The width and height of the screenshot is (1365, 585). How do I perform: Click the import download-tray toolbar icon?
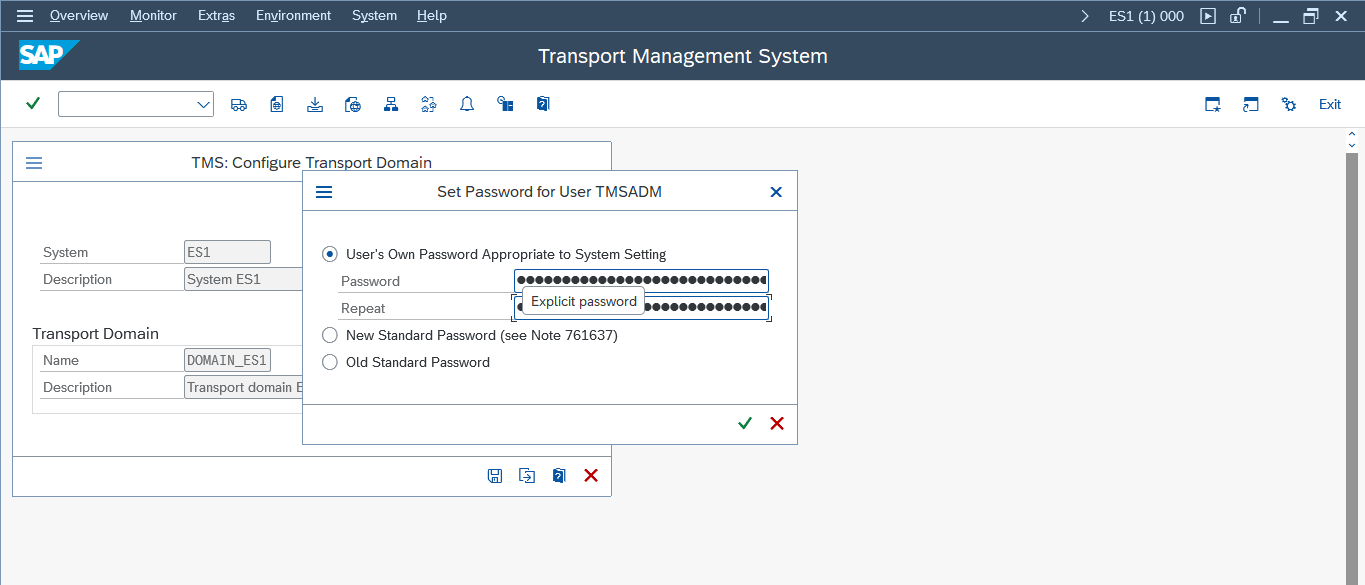pos(315,104)
